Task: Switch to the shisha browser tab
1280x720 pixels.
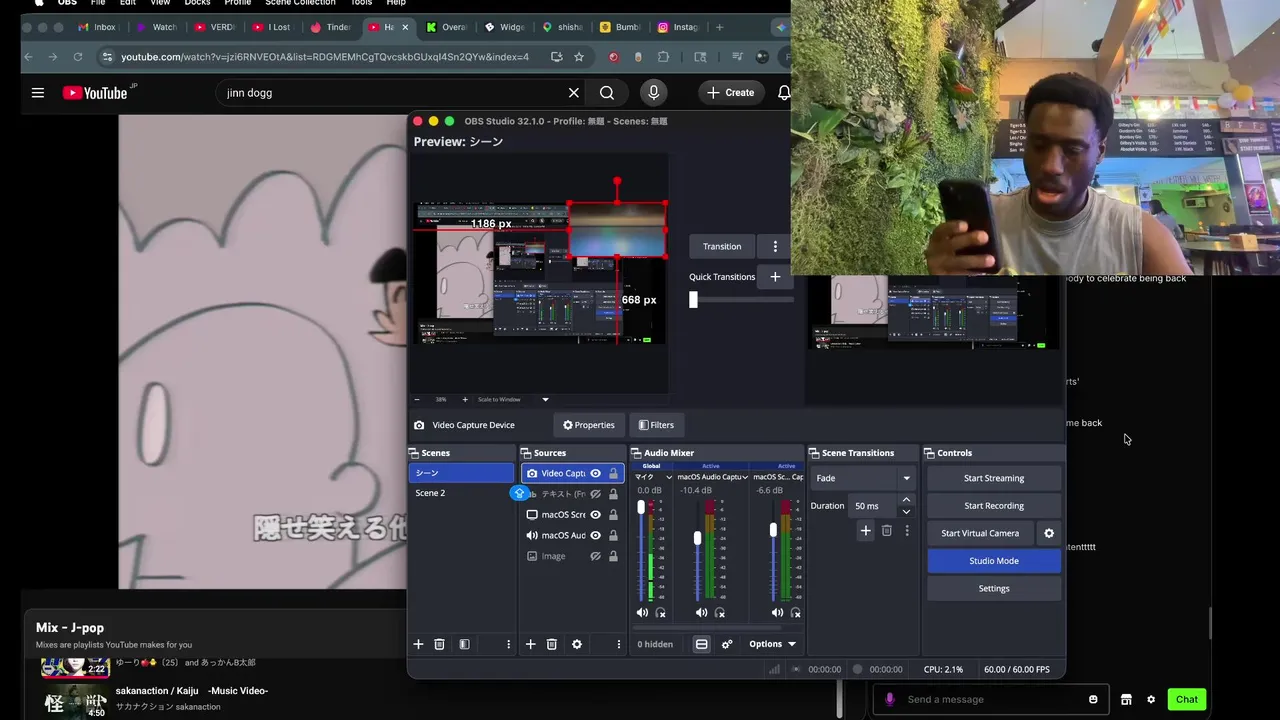Action: click(562, 27)
